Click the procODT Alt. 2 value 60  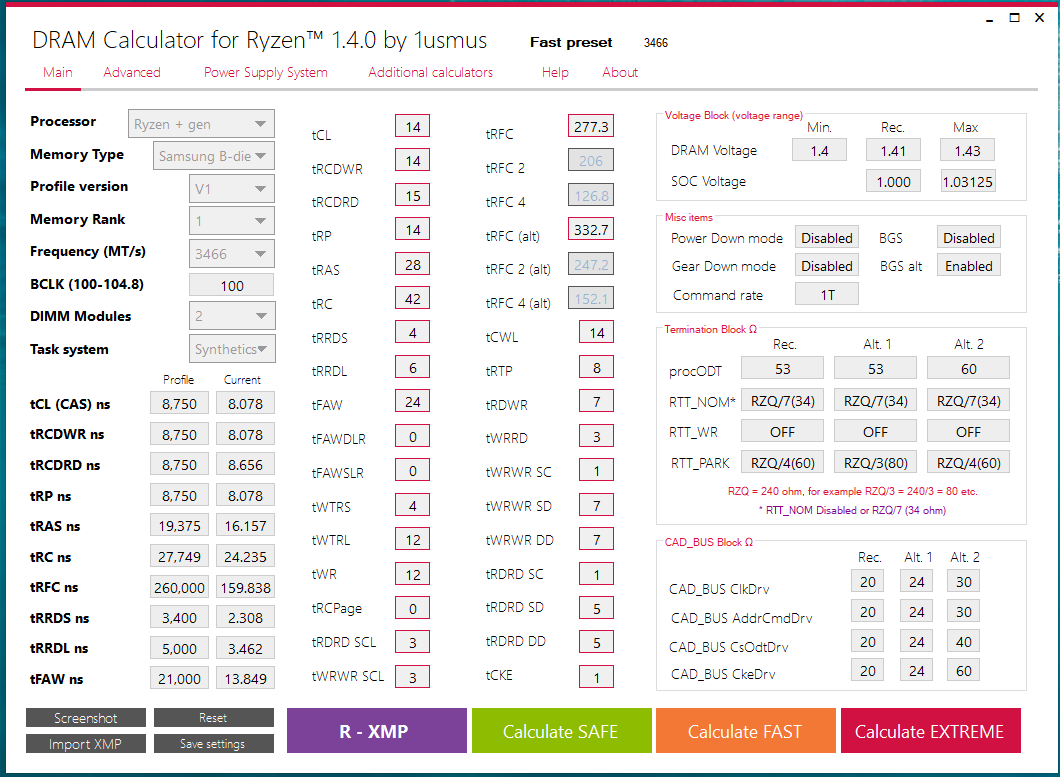(x=968, y=369)
